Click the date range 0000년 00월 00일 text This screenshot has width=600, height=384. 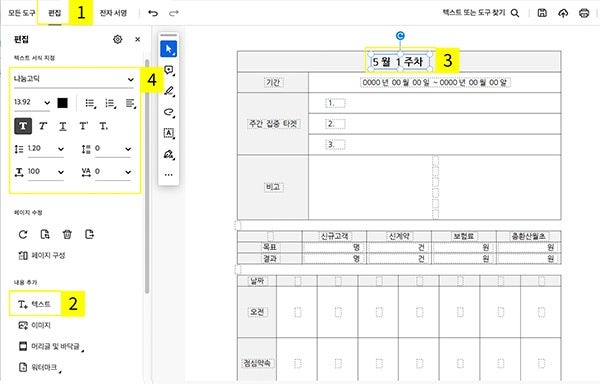click(435, 82)
